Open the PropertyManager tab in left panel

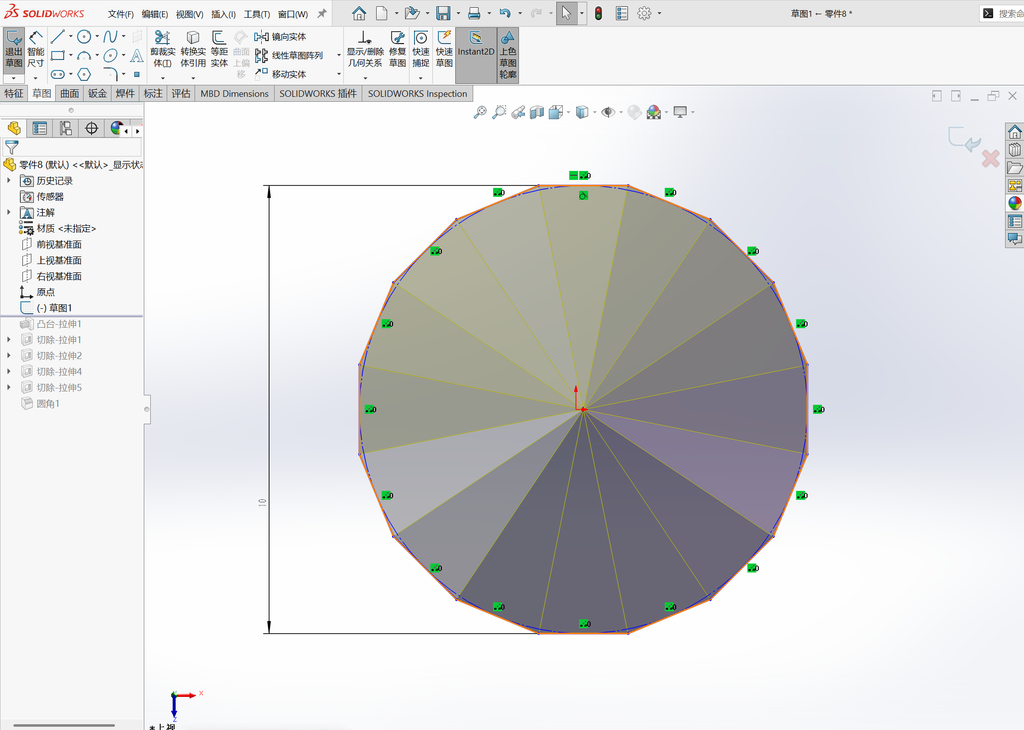tap(40, 129)
